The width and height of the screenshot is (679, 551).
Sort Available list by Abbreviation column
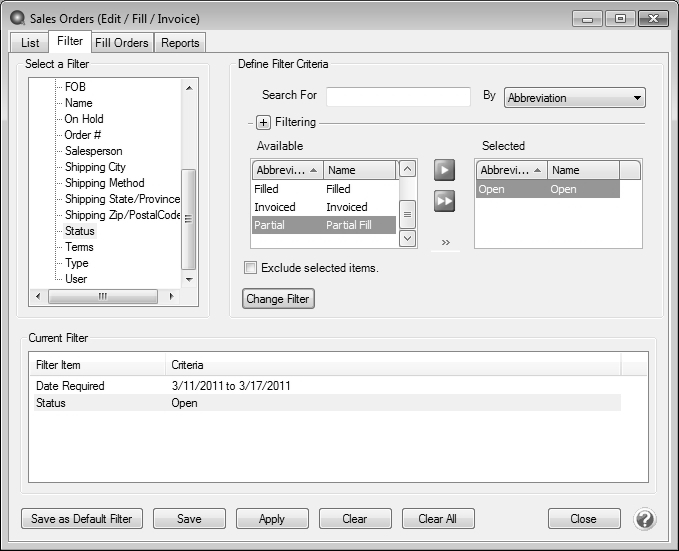point(287,170)
